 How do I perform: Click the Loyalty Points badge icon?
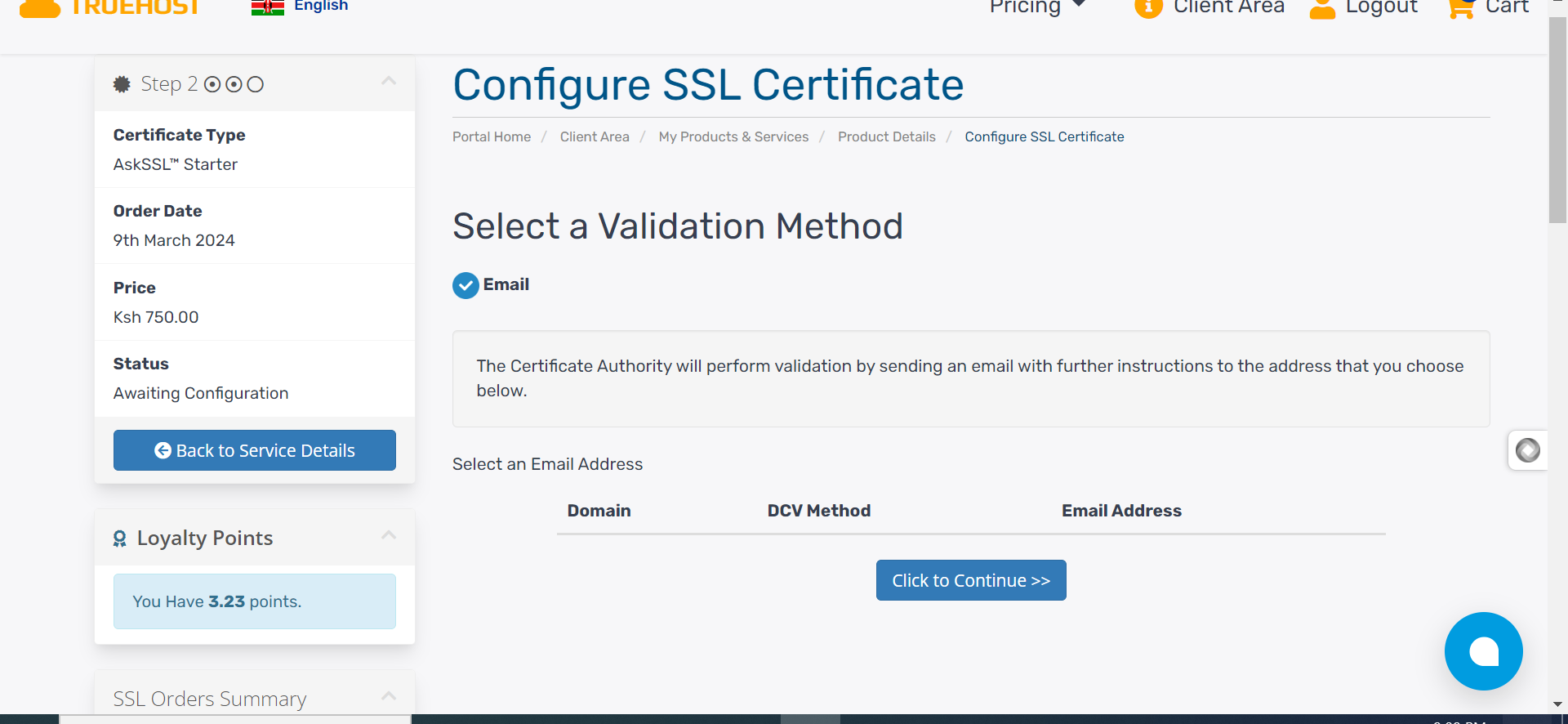(x=120, y=539)
